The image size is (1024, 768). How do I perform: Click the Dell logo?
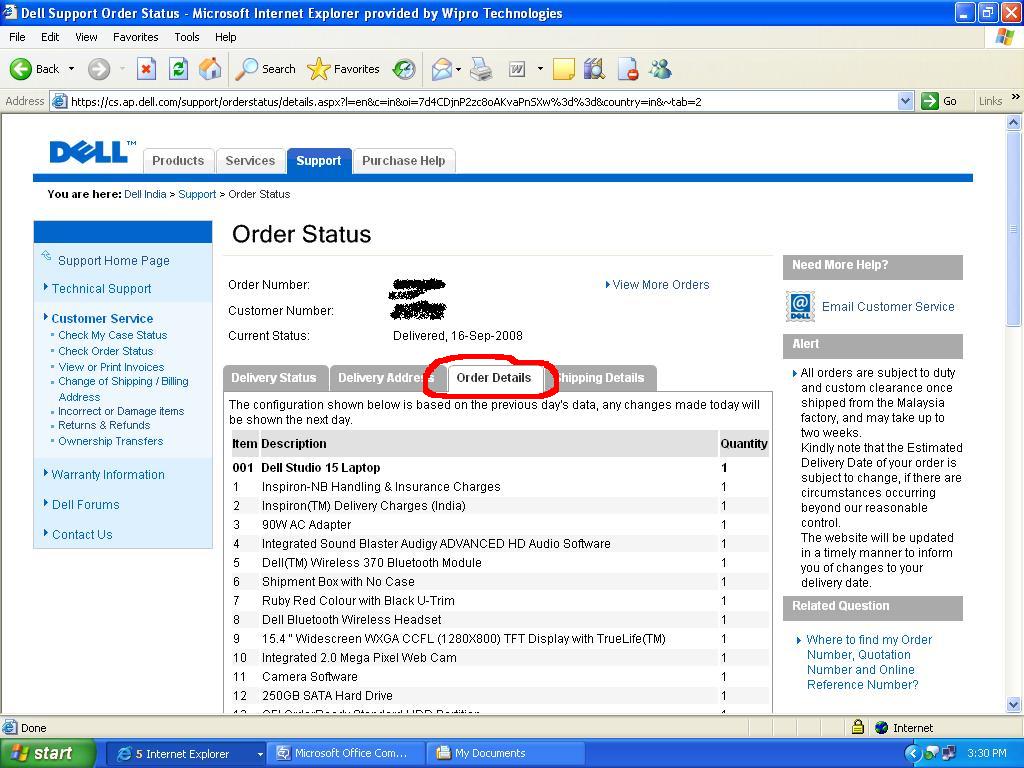point(92,152)
